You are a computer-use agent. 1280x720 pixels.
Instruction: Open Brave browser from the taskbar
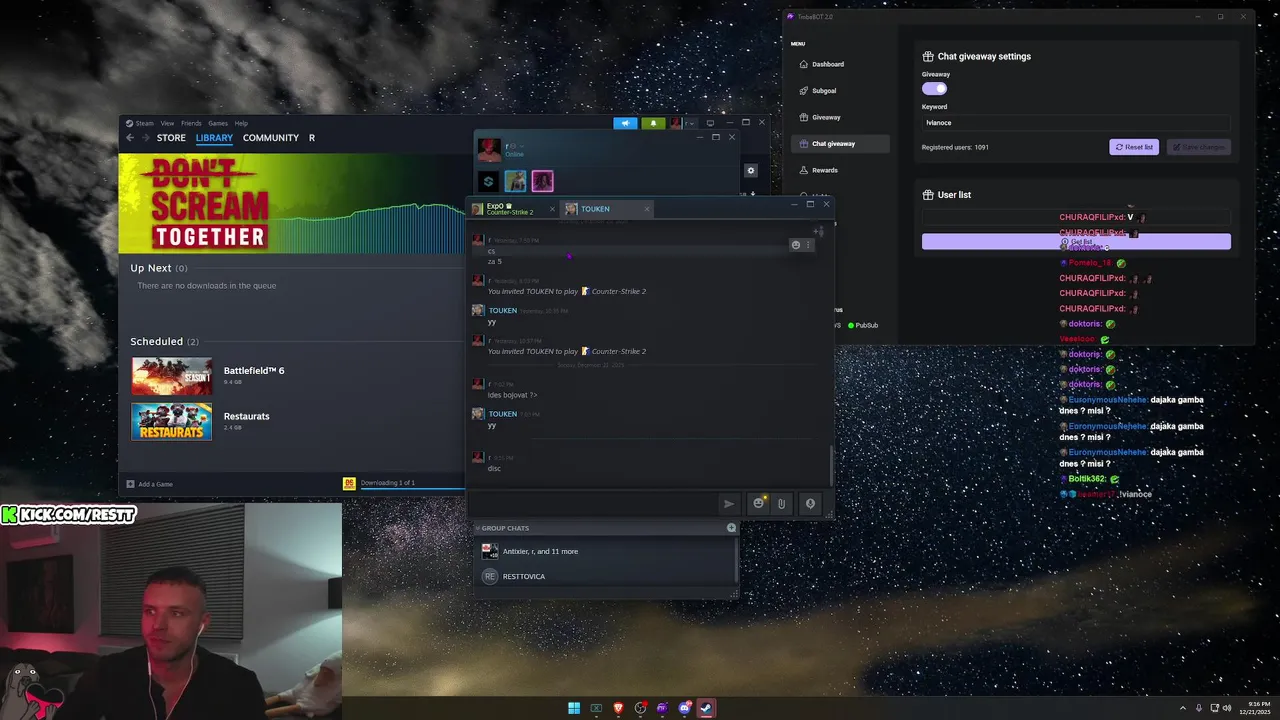618,708
